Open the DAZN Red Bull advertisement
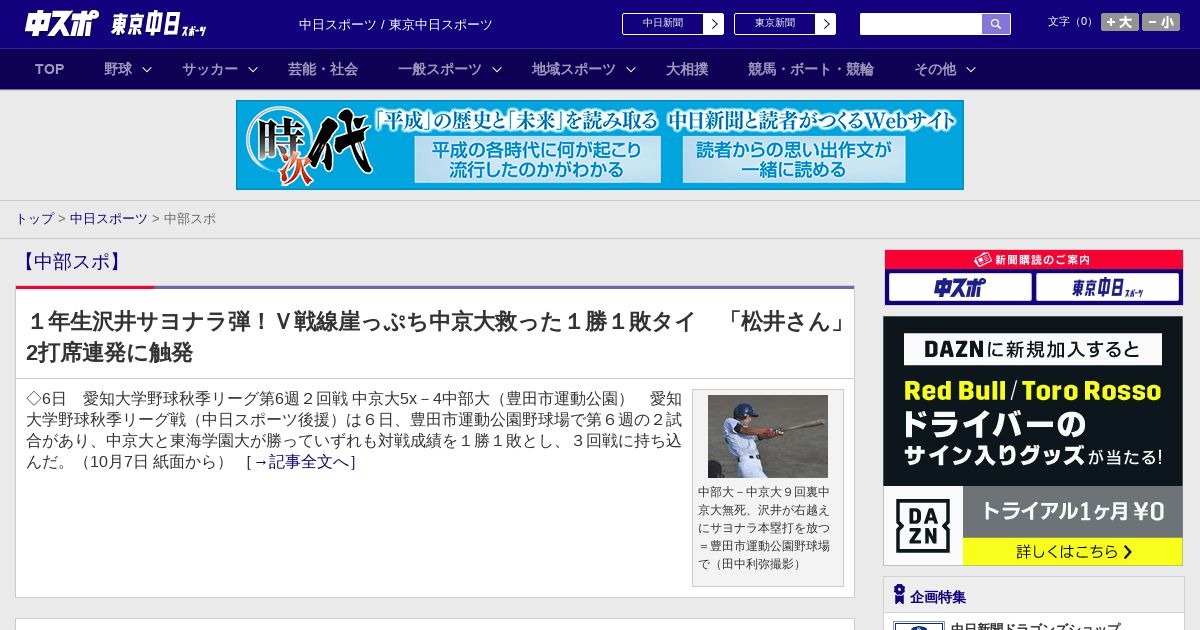The height and width of the screenshot is (630, 1200). [x=1033, y=441]
